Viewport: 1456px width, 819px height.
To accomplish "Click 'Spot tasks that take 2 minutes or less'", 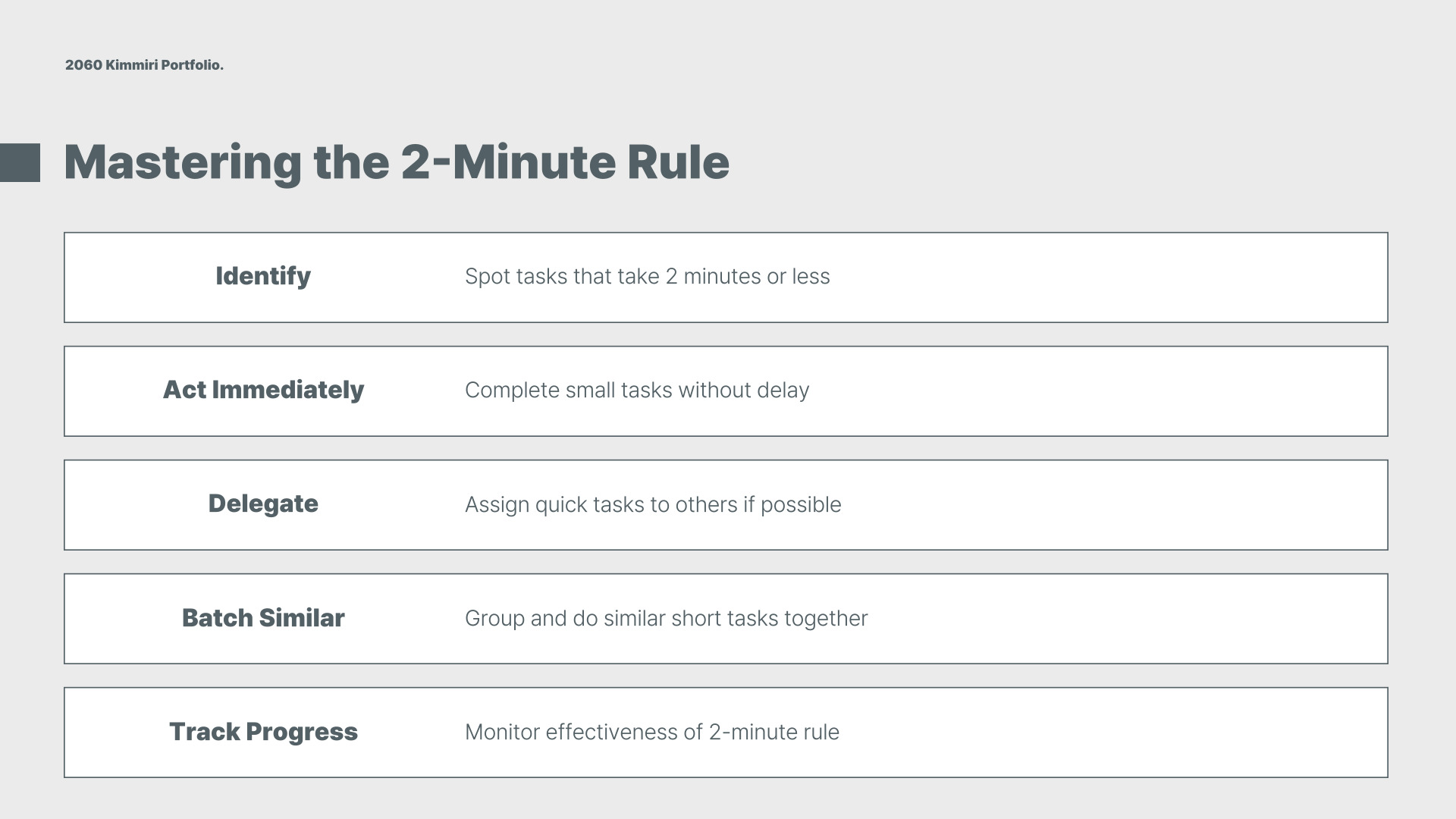I will click(647, 277).
